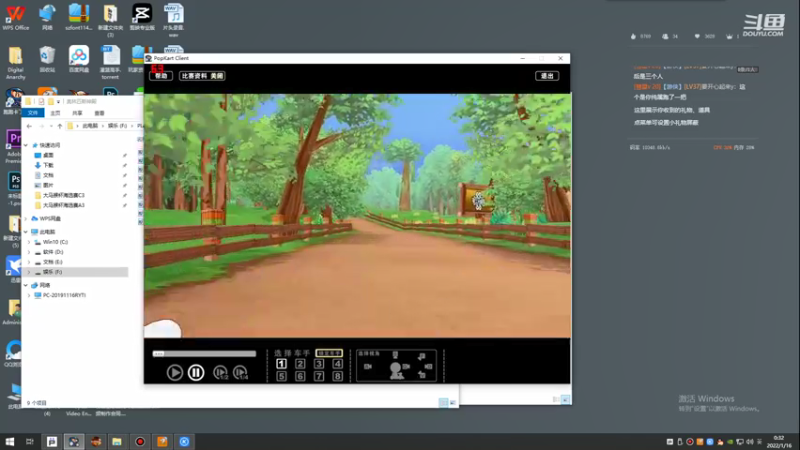Collapse the 此电脑 tree node
The width and height of the screenshot is (800, 450).
coord(26,232)
